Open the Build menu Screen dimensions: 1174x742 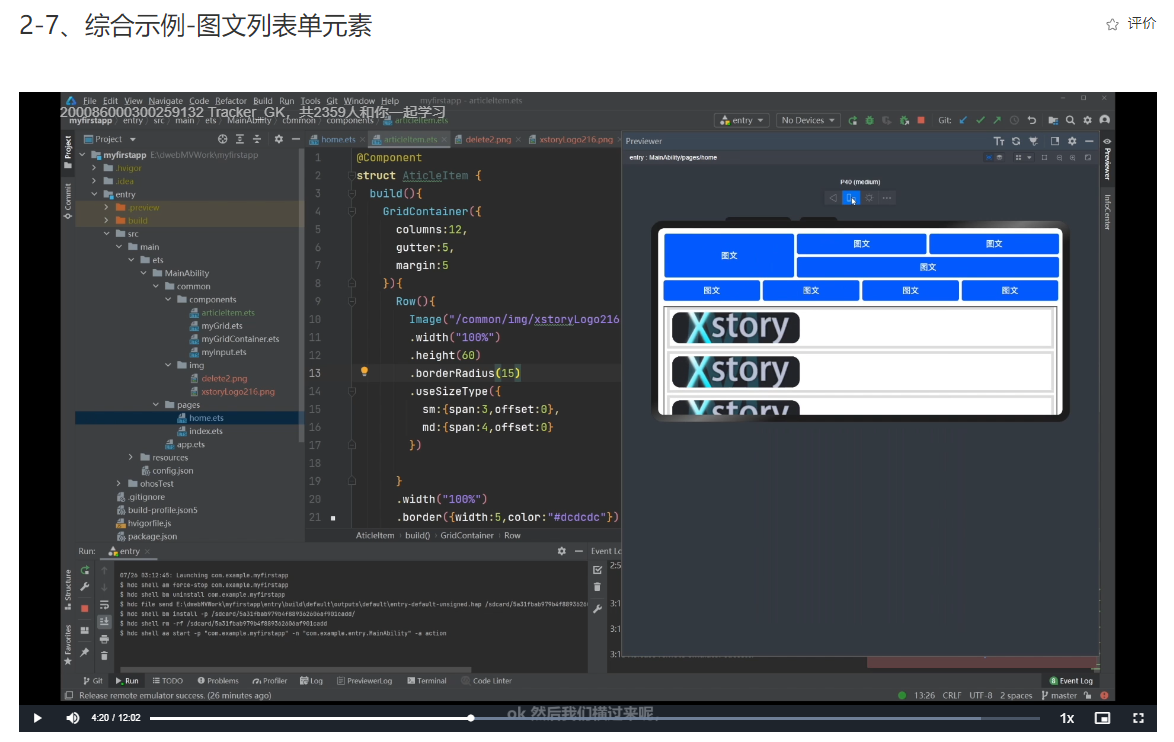(263, 101)
